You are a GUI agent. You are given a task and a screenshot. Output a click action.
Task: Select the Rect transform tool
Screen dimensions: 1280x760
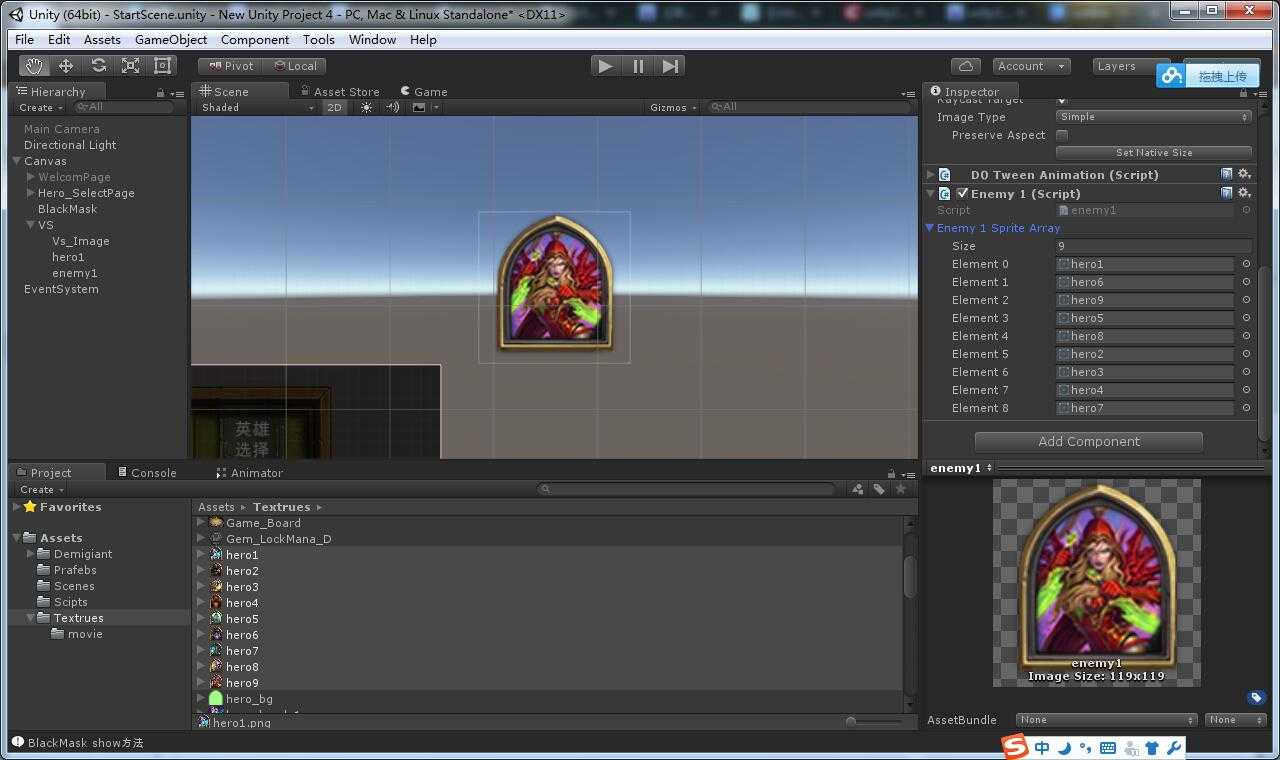[x=162, y=66]
